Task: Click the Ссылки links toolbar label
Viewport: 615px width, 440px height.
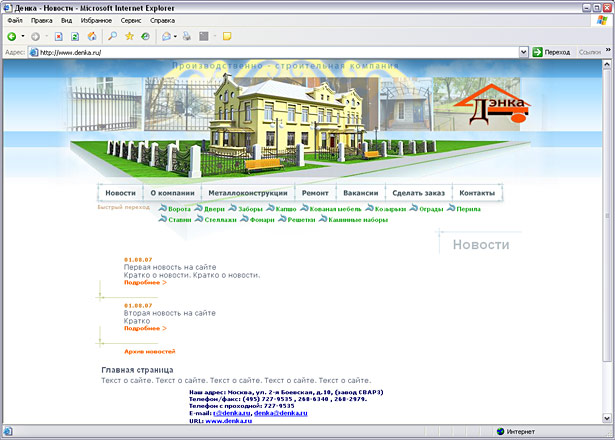Action: (590, 52)
